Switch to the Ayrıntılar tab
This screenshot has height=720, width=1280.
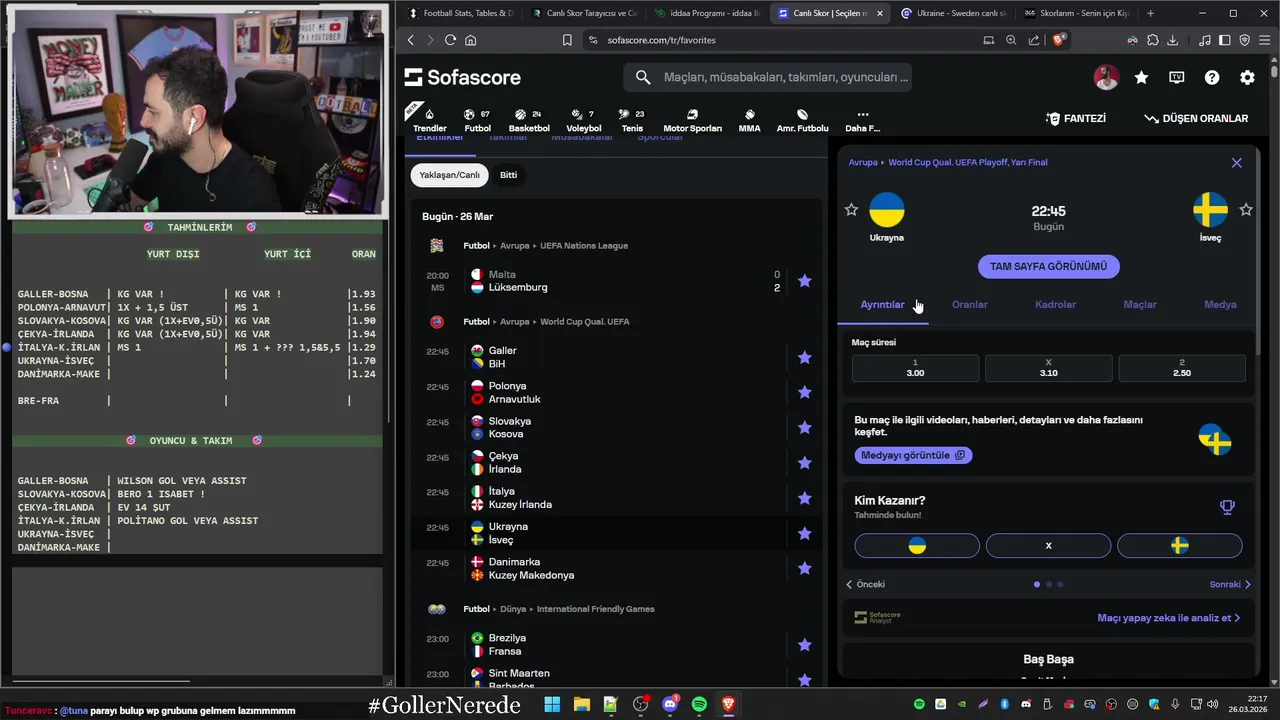pyautogui.click(x=882, y=304)
